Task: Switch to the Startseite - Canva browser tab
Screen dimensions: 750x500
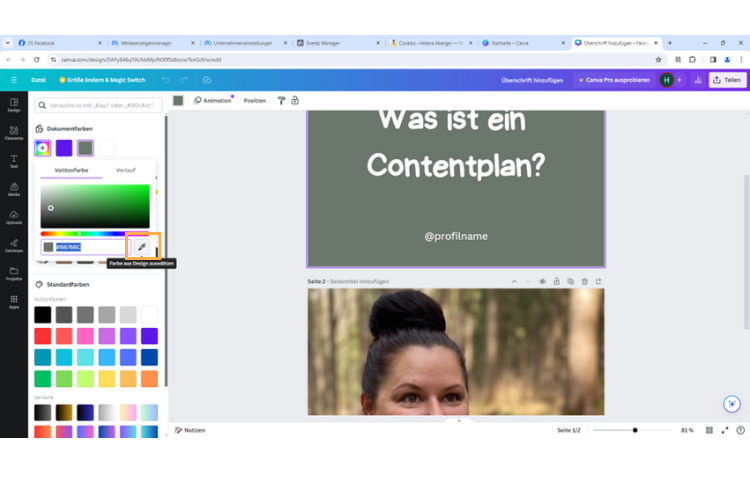Action: pyautogui.click(x=521, y=43)
